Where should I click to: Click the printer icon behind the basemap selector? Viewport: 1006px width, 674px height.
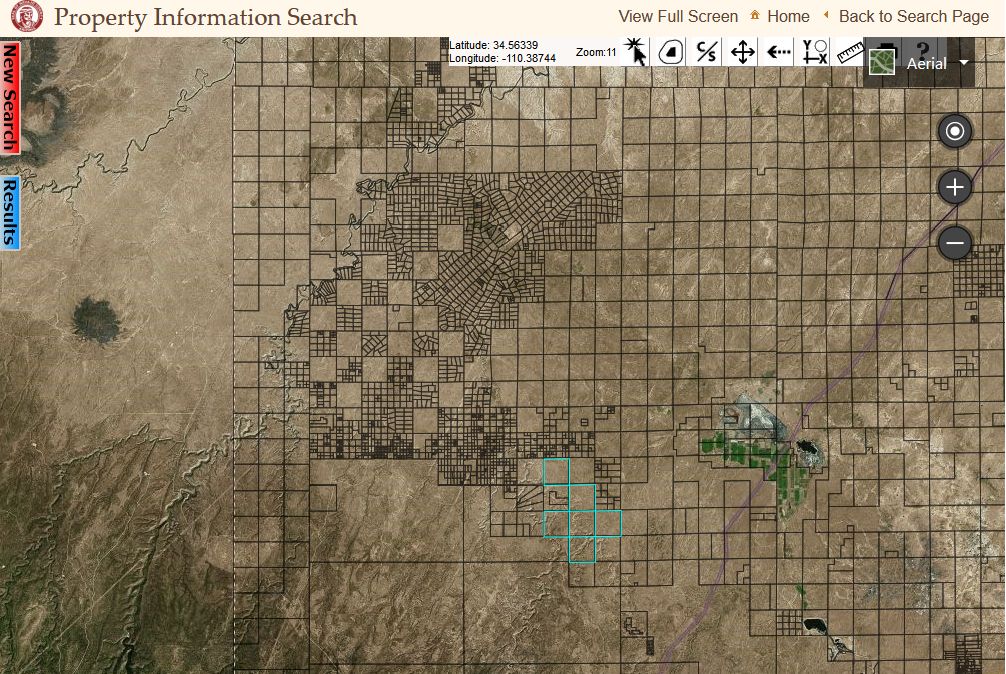coord(887,45)
